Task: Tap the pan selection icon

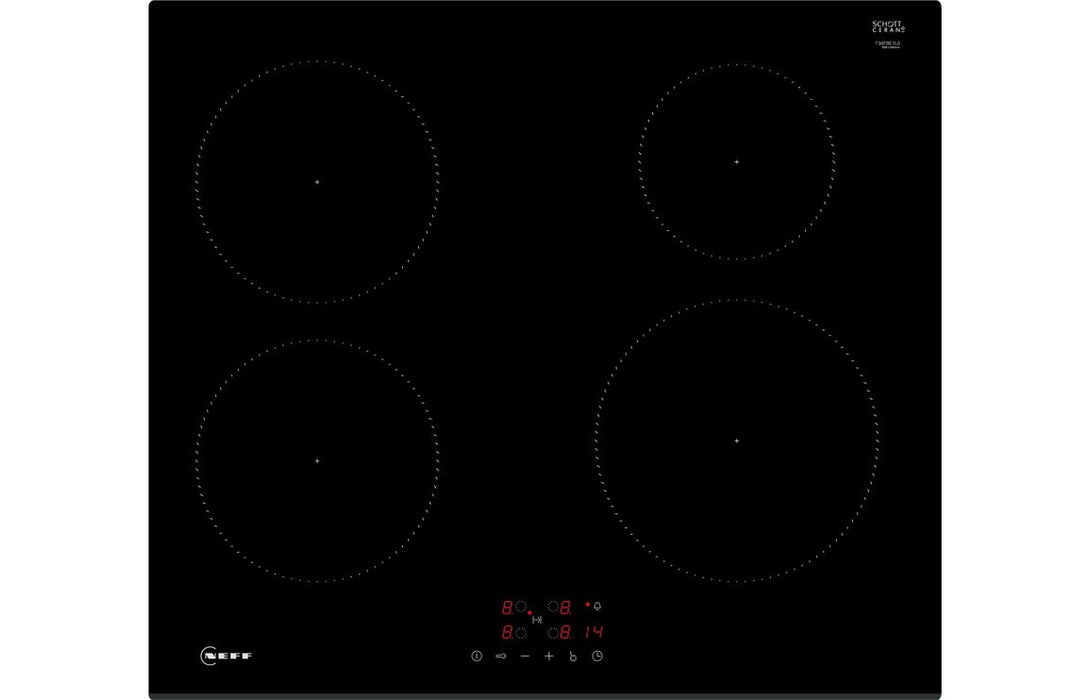Action: [500, 657]
